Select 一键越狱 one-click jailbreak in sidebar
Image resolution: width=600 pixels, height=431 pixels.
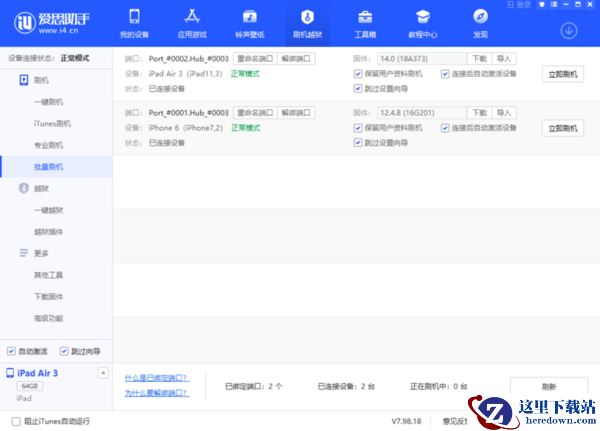click(49, 210)
